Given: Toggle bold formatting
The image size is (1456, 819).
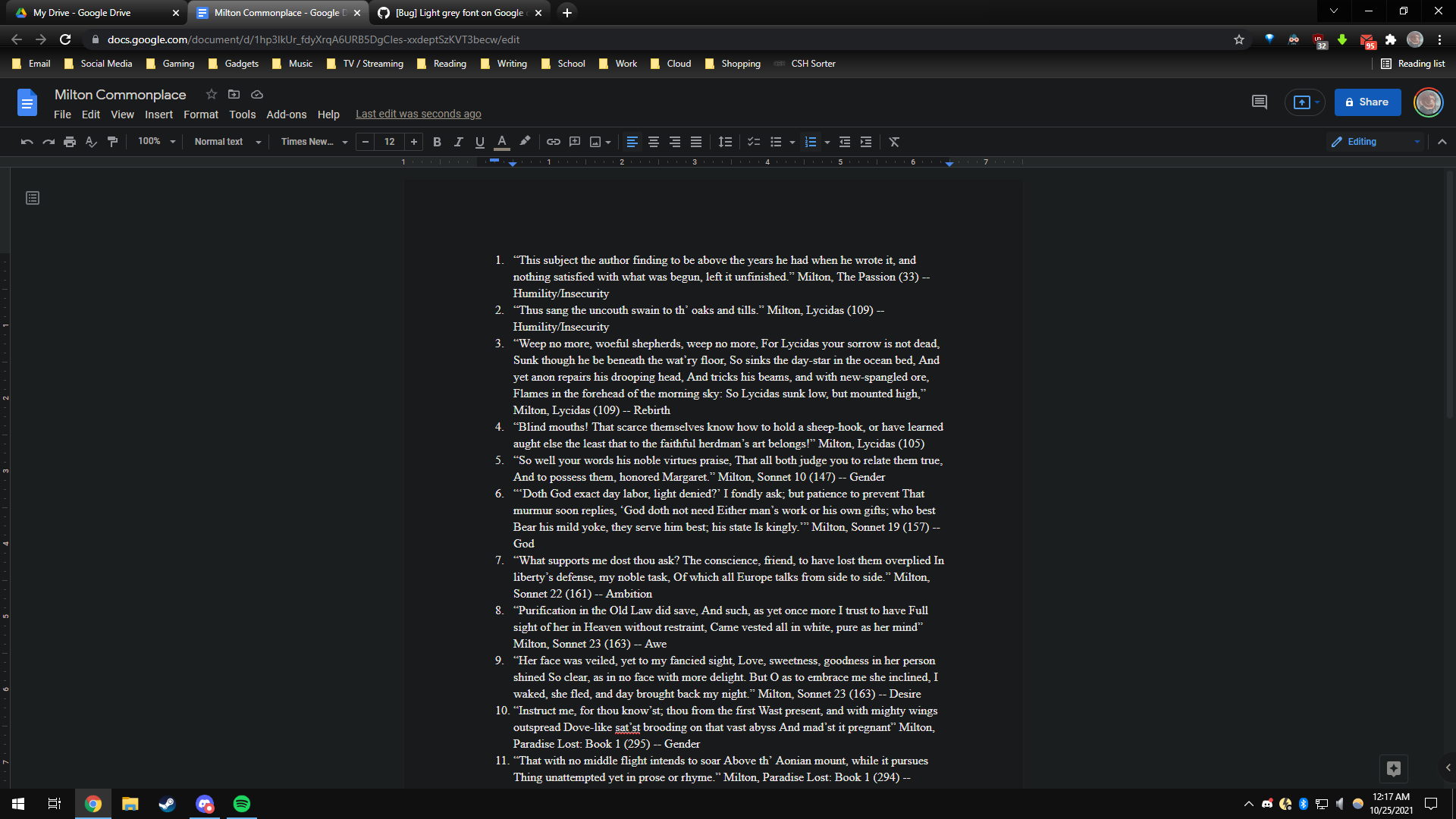Looking at the screenshot, I should coord(437,142).
